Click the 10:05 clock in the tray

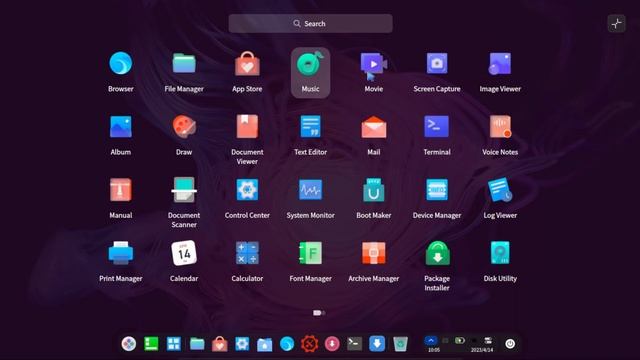[434, 350]
